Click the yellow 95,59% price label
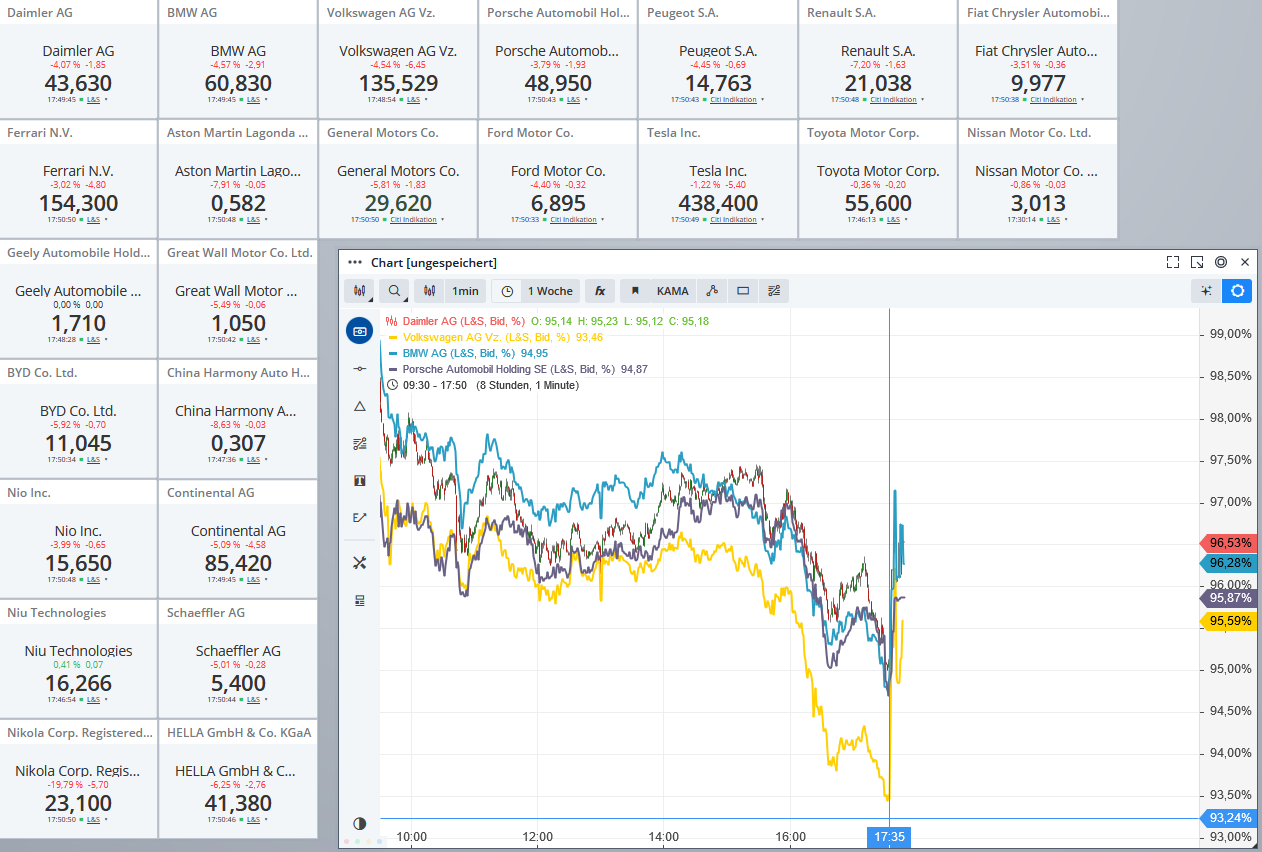Viewport: 1262px width, 852px height. 1229,621
